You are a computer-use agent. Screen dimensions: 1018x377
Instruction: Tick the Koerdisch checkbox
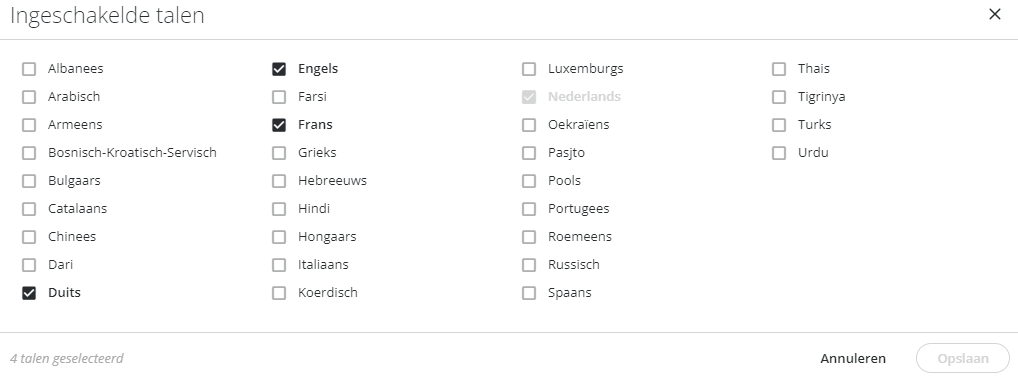(279, 293)
